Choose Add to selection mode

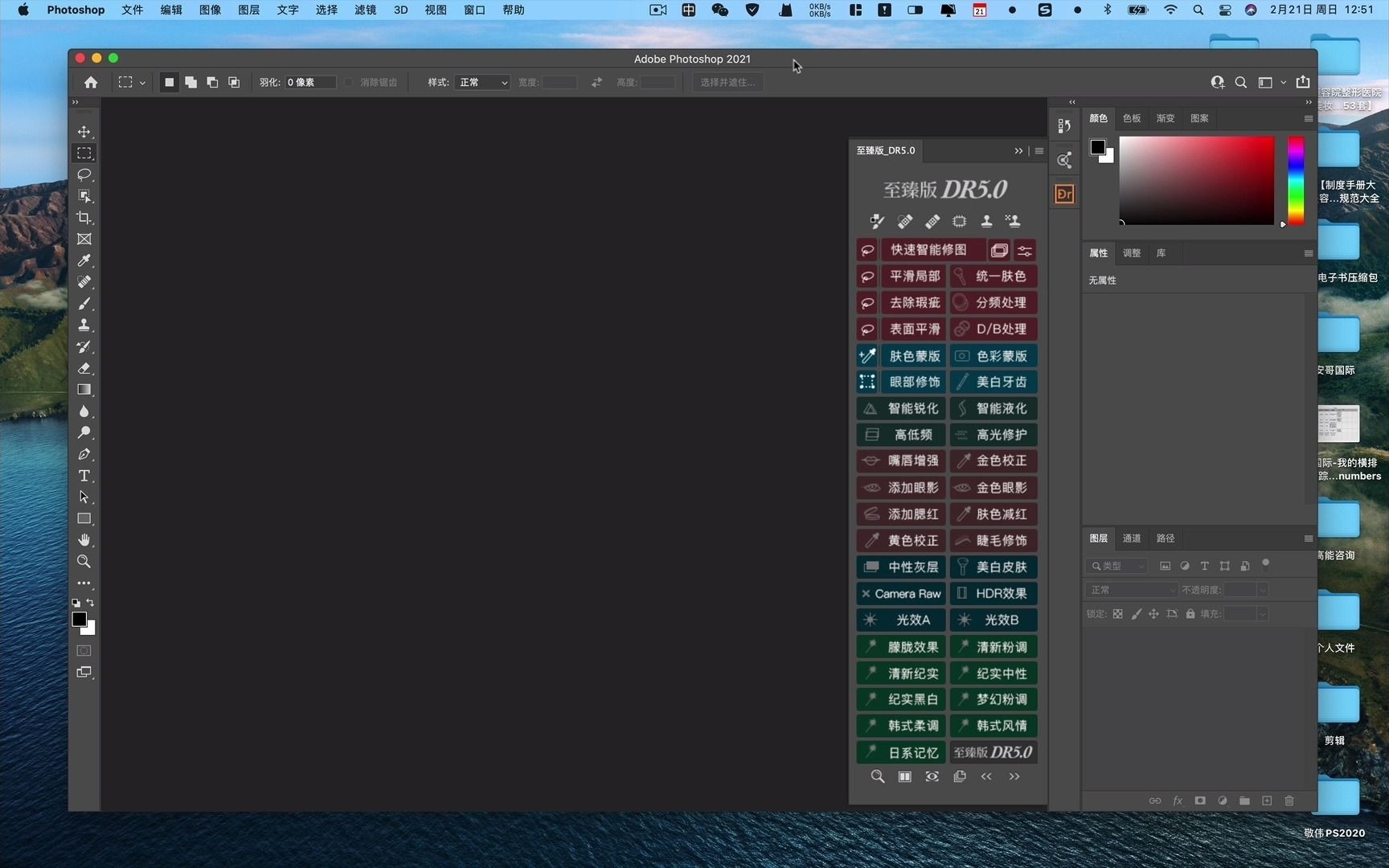[x=191, y=82]
